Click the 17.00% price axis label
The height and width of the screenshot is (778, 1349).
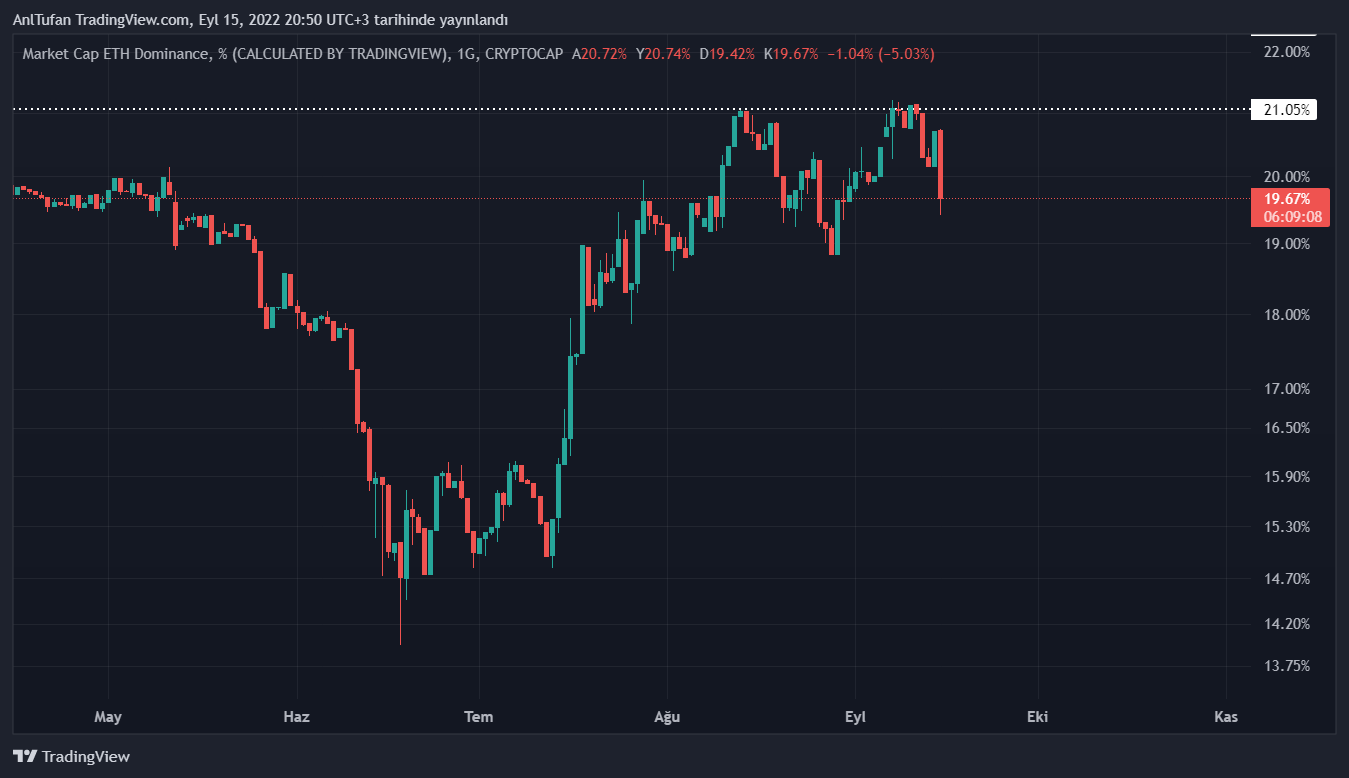(1285, 389)
